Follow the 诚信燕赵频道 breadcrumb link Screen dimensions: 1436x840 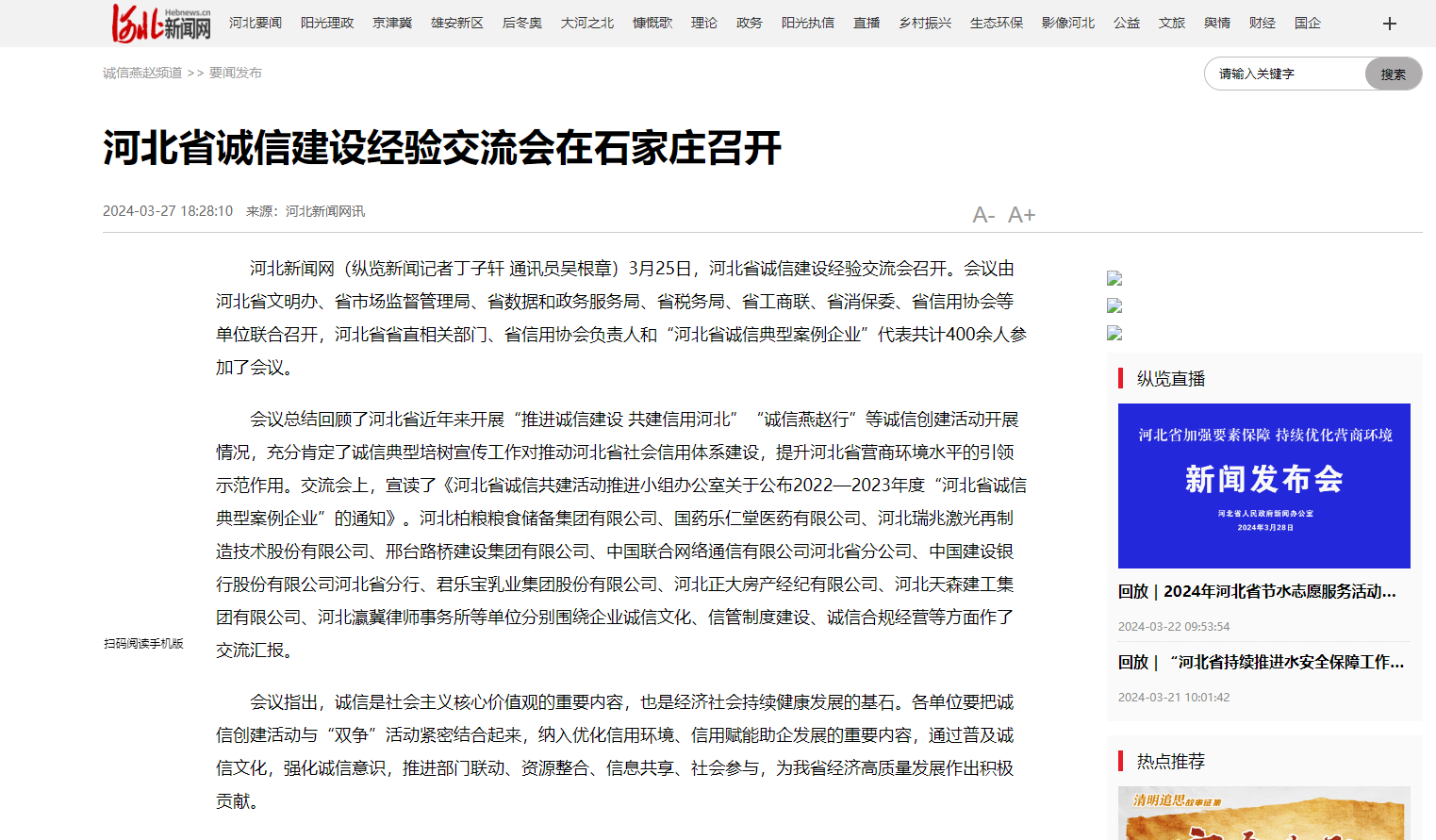point(142,73)
